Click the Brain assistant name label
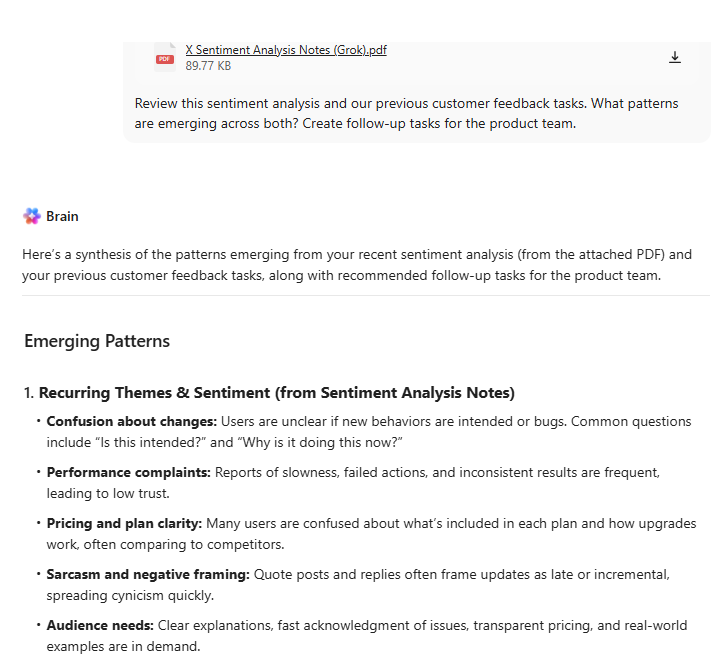The height and width of the screenshot is (672, 725). [x=62, y=216]
